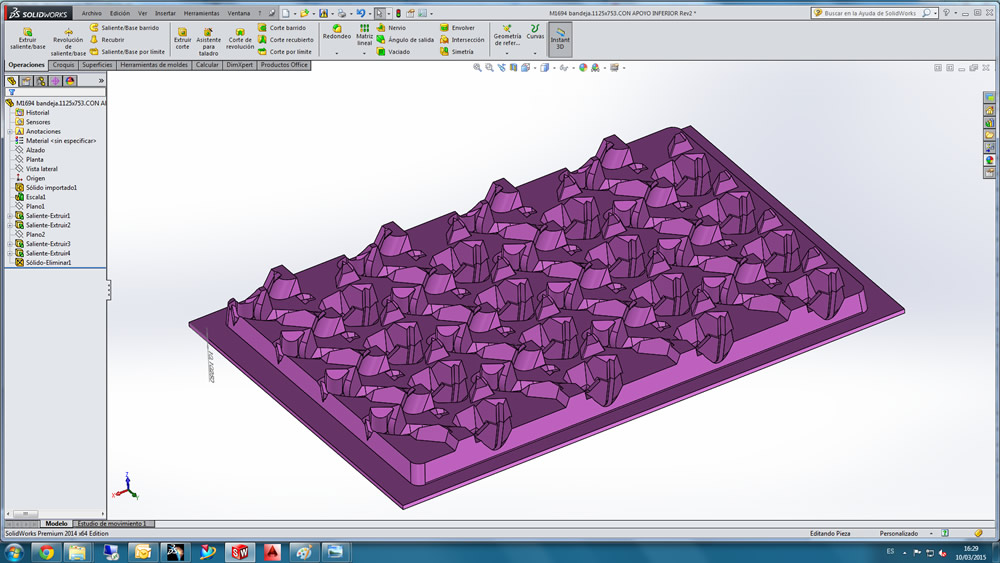
Task: Toggle the Instant 3D button
Action: click(560, 39)
